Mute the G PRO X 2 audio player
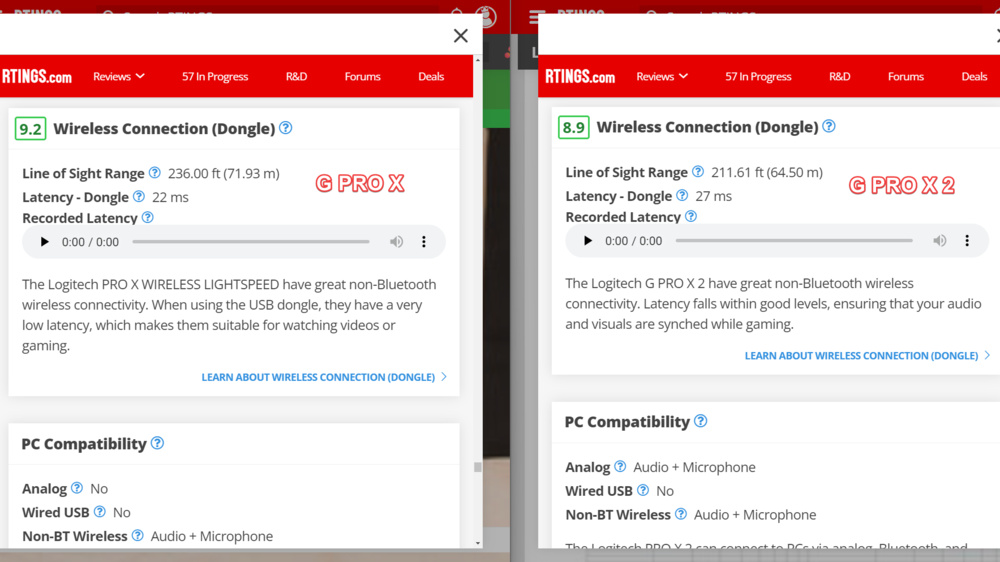 pyautogui.click(x=940, y=241)
